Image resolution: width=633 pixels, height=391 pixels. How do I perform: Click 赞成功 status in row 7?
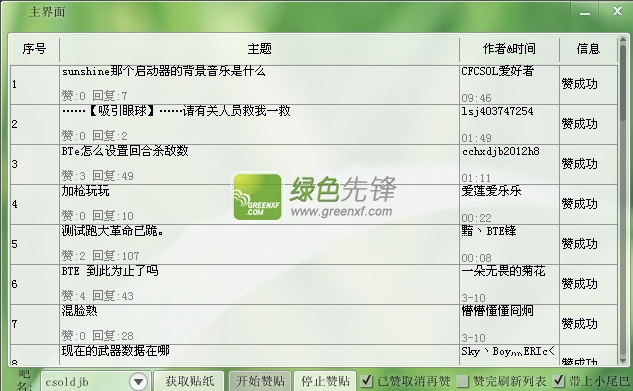click(x=579, y=324)
